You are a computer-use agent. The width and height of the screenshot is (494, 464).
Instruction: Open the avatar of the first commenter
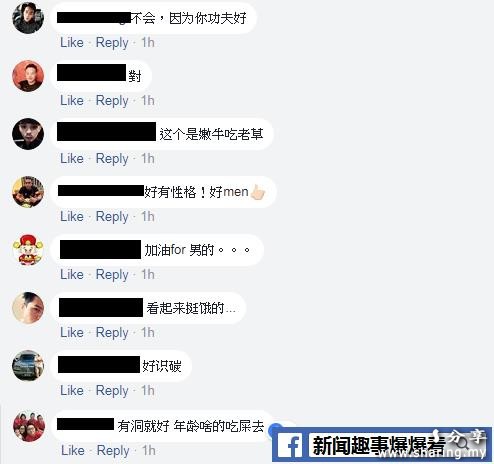[x=28, y=18]
